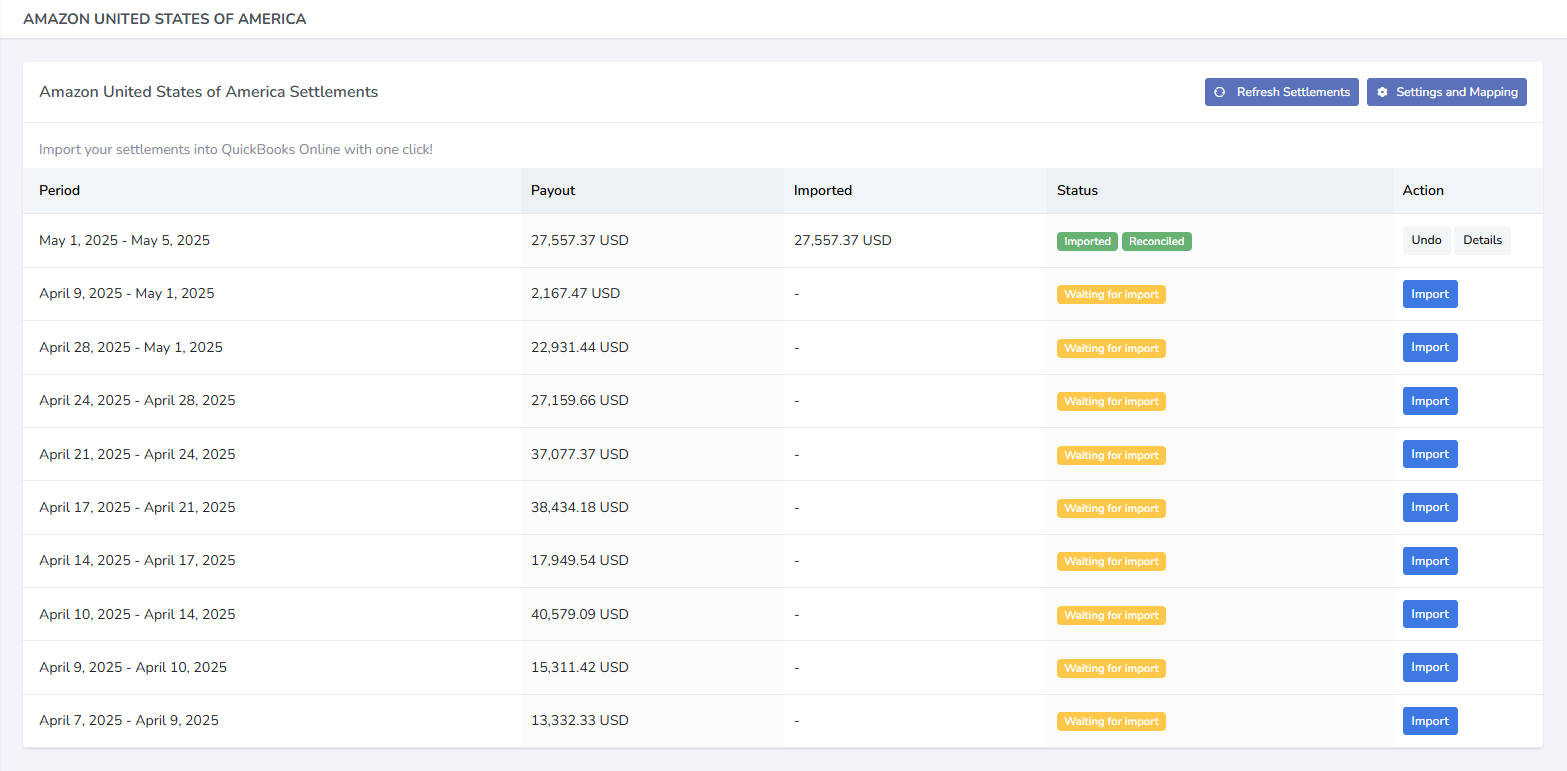Select period April 9, 2025 - May 1, 2025
This screenshot has width=1567, height=771.
pos(127,294)
